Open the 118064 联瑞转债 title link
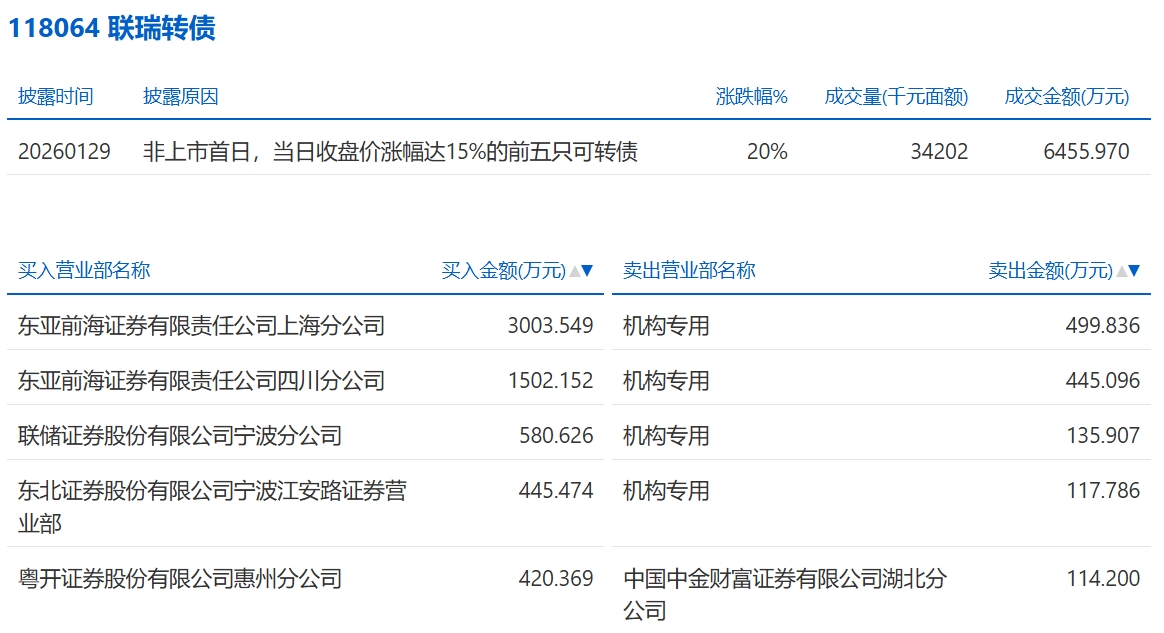1164x633 pixels. coord(112,28)
